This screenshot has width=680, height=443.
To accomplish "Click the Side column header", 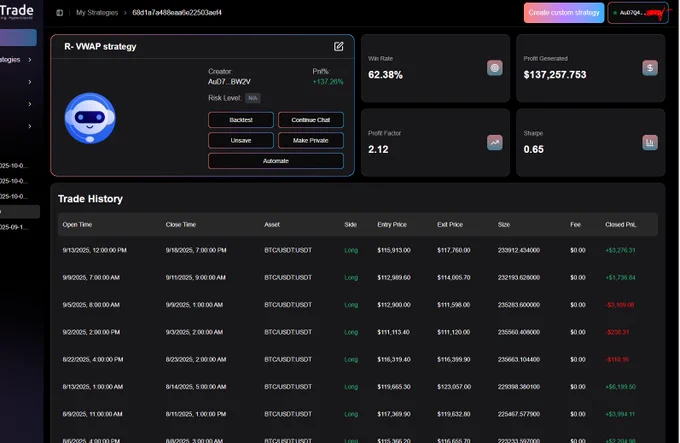I will pos(350,225).
